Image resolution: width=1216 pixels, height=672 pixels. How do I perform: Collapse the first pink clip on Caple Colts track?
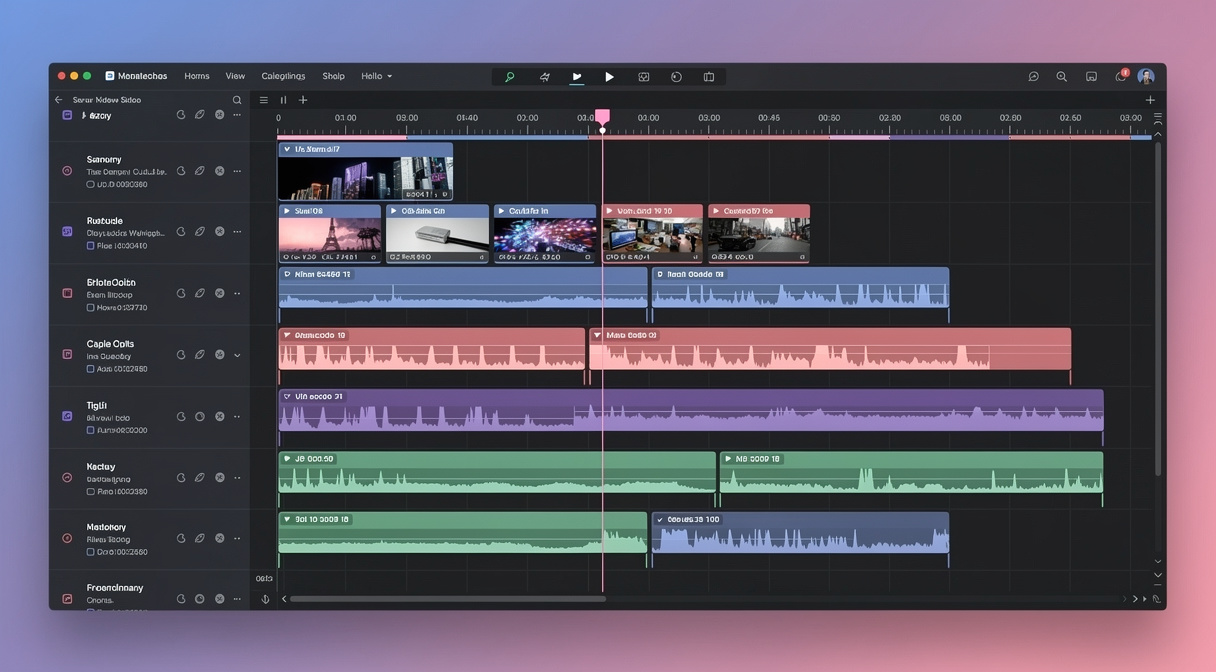287,335
